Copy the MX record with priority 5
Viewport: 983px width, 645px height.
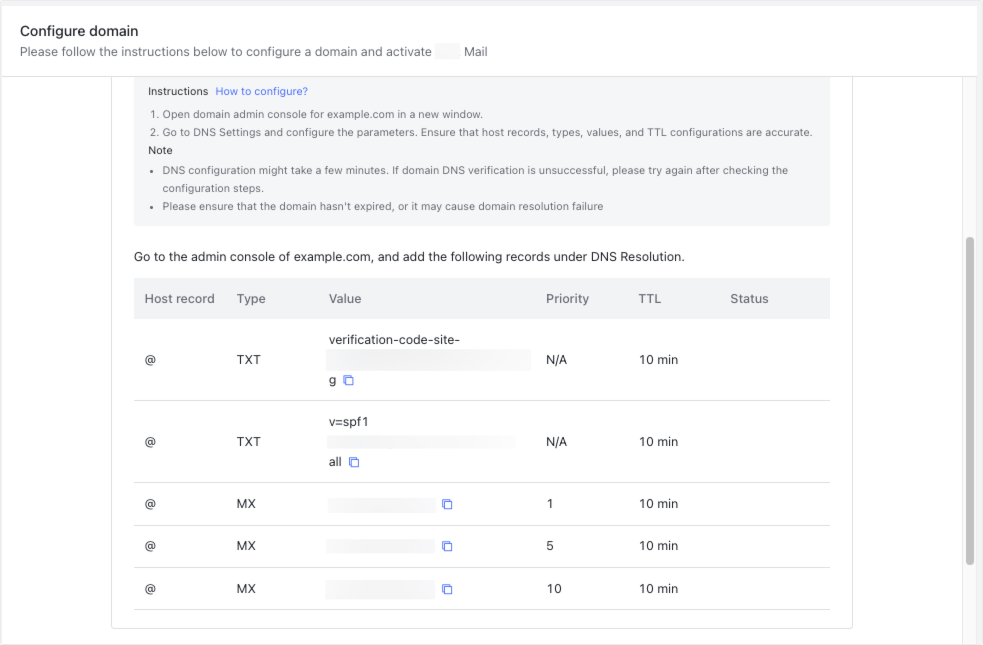tap(447, 546)
